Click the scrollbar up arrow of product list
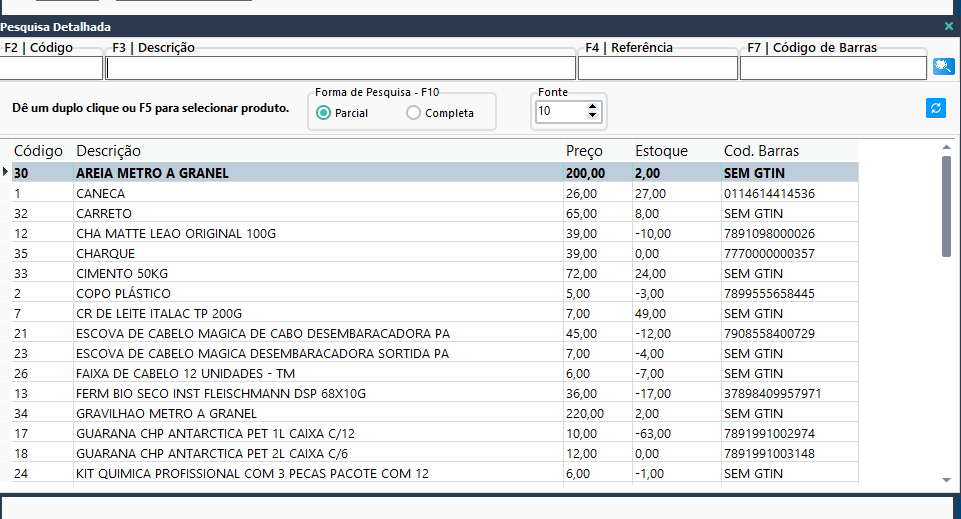 coord(946,147)
